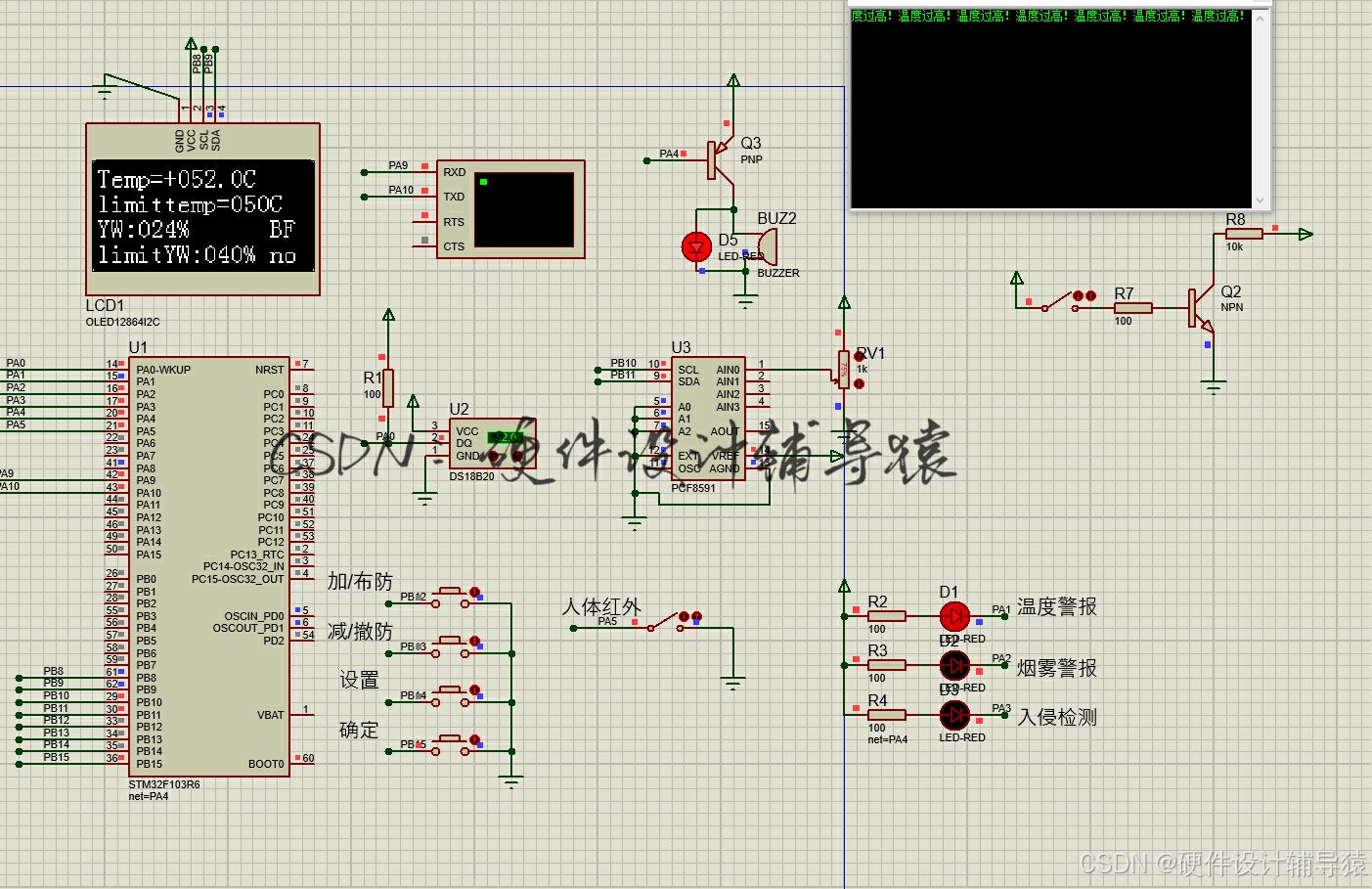Select the D5 red LED

pos(696,247)
